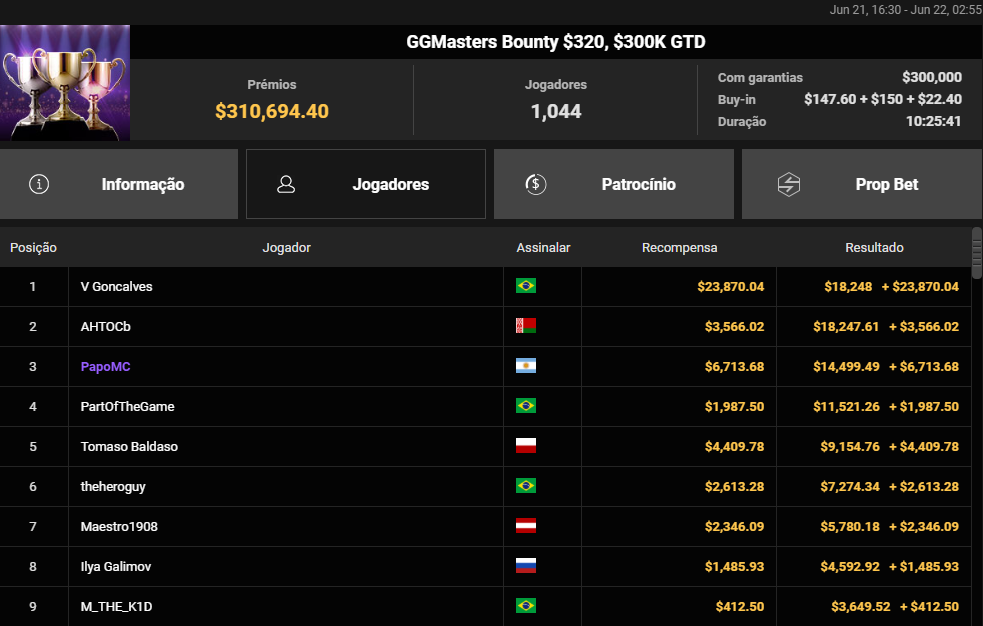Sort by the Posição column header

click(x=33, y=248)
